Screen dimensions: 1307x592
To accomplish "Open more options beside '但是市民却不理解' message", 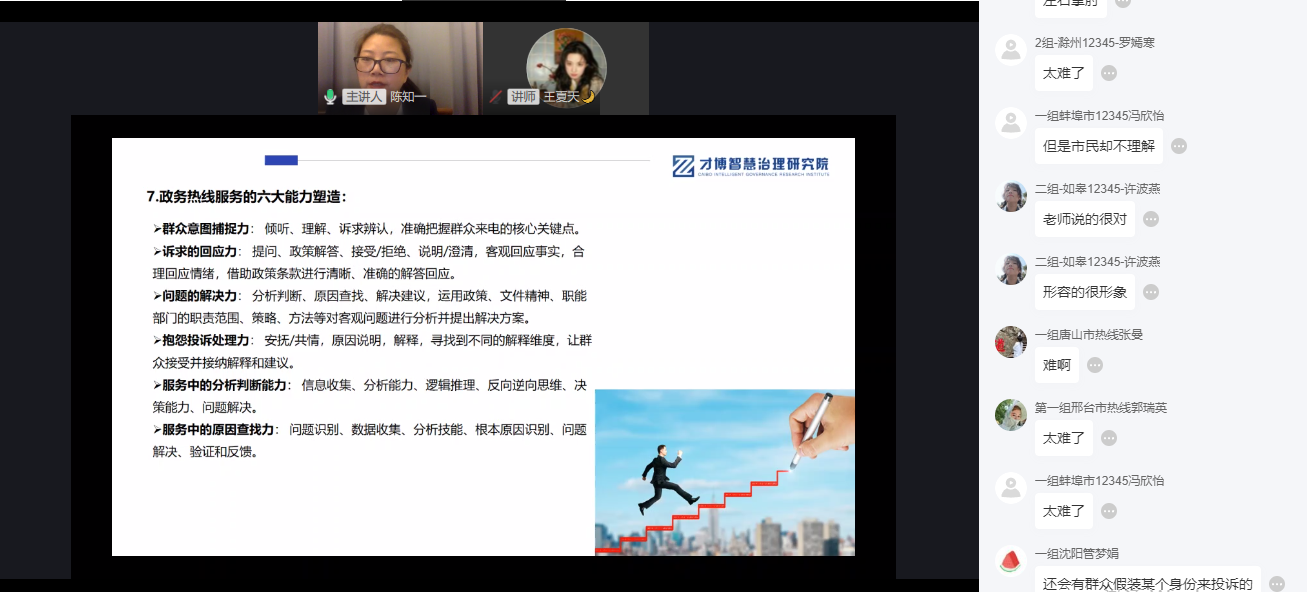I will tap(1179, 146).
